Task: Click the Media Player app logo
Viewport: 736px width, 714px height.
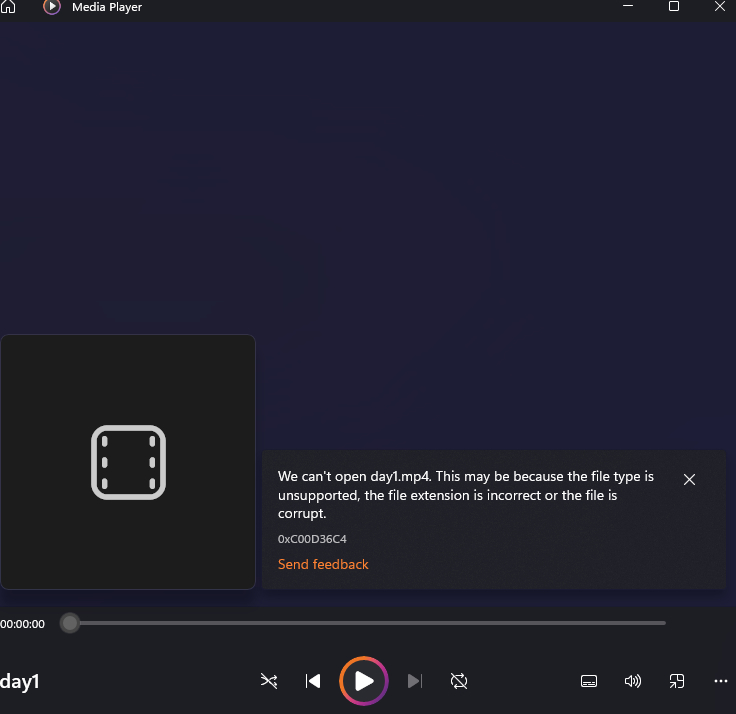Action: [x=52, y=7]
